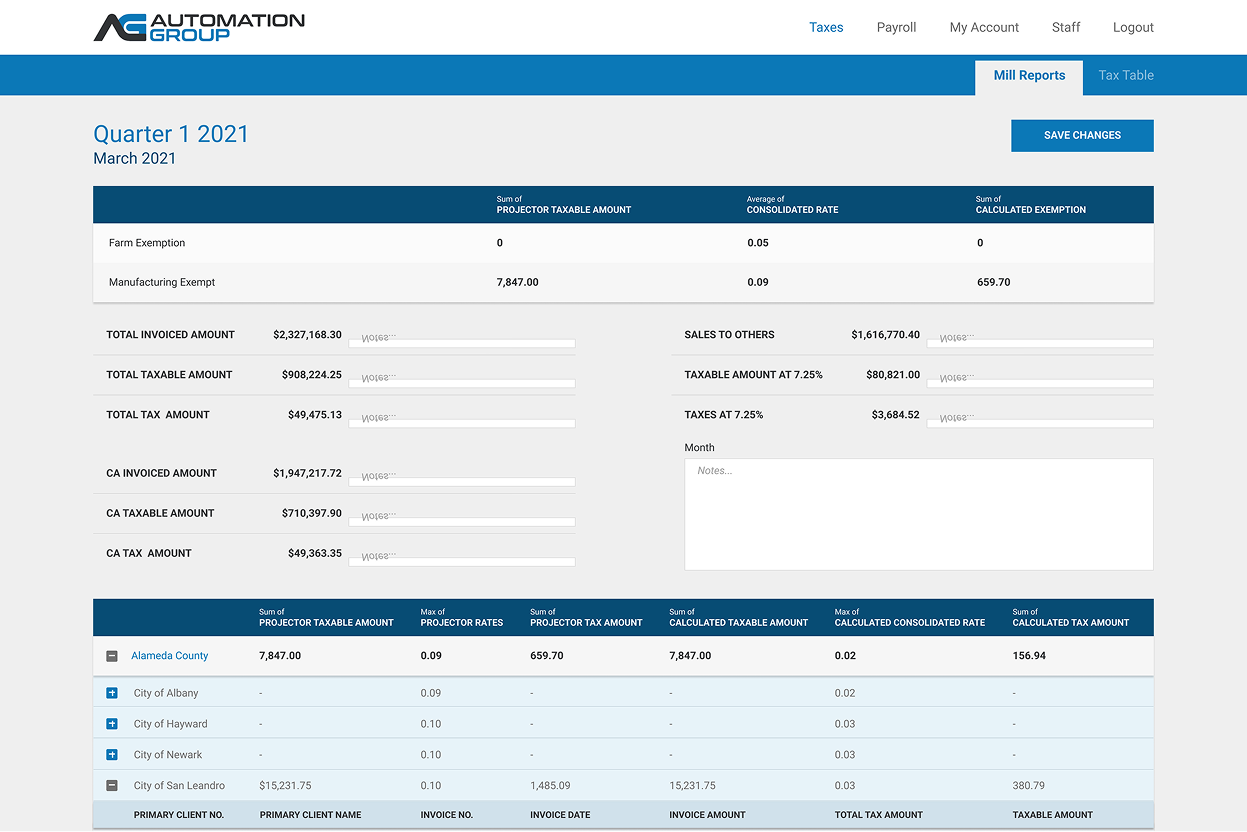
Task: Expand the City of Albany row
Action: pyautogui.click(x=112, y=693)
